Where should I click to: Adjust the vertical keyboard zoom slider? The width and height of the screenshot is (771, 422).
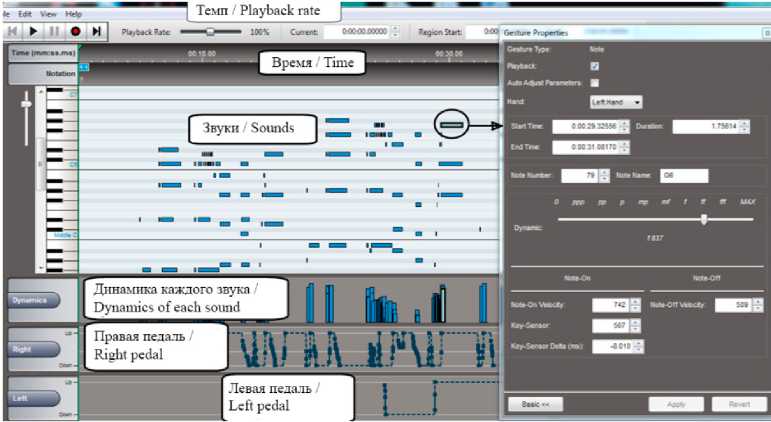click(x=26, y=104)
